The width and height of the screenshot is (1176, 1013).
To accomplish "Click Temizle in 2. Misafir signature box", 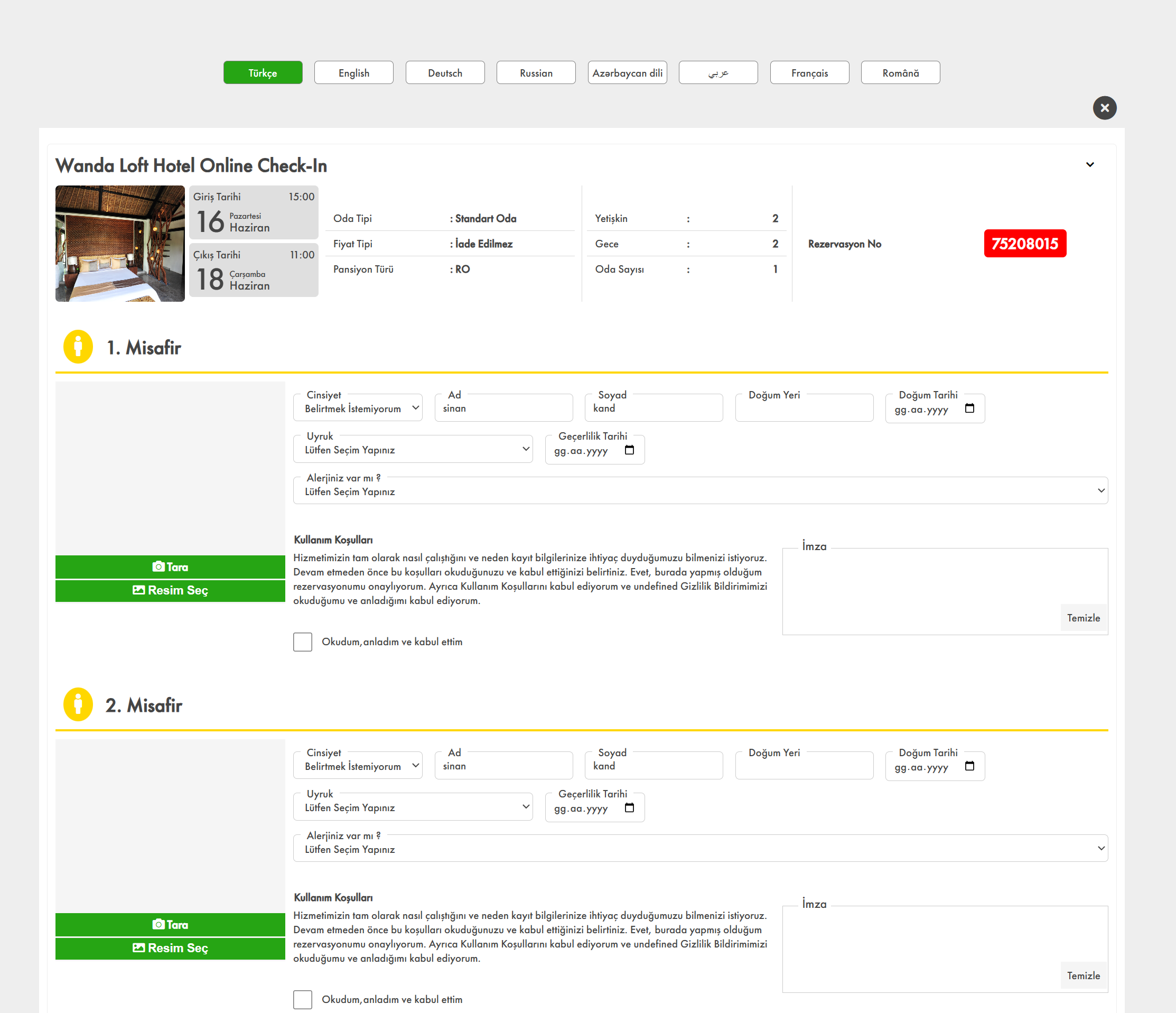I will [1083, 975].
